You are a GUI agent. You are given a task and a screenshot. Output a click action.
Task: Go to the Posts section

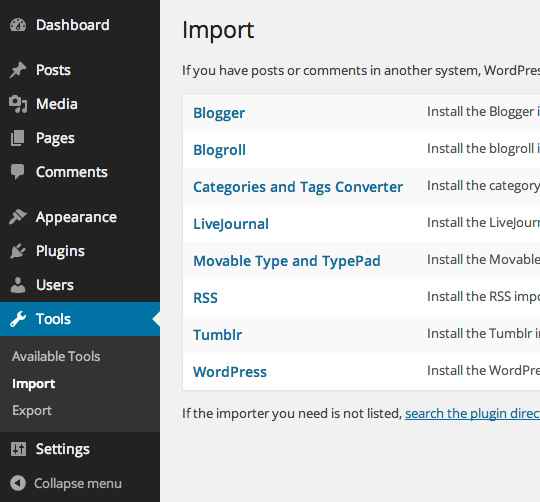coord(53,70)
